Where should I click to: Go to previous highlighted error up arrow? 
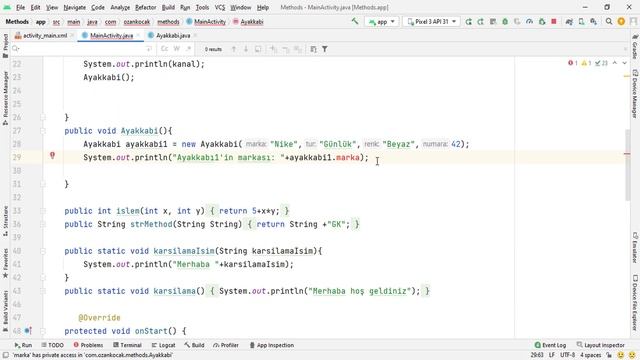(615, 63)
